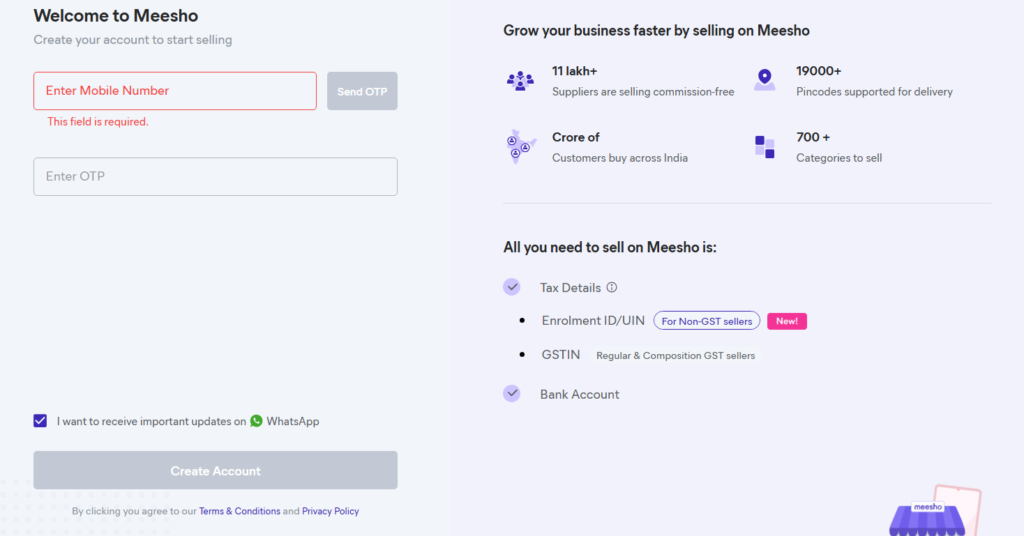The height and width of the screenshot is (536, 1024).
Task: Click the Enrolment ID/UIN item
Action: click(x=593, y=321)
